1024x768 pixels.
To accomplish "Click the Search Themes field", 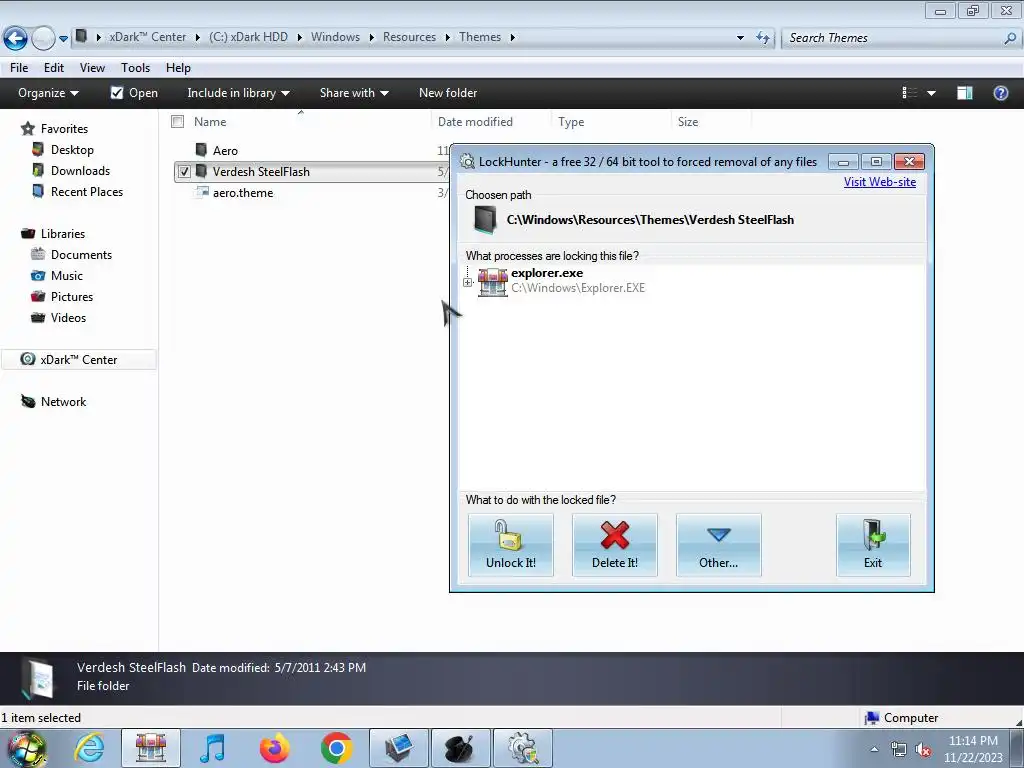I will click(x=893, y=38).
